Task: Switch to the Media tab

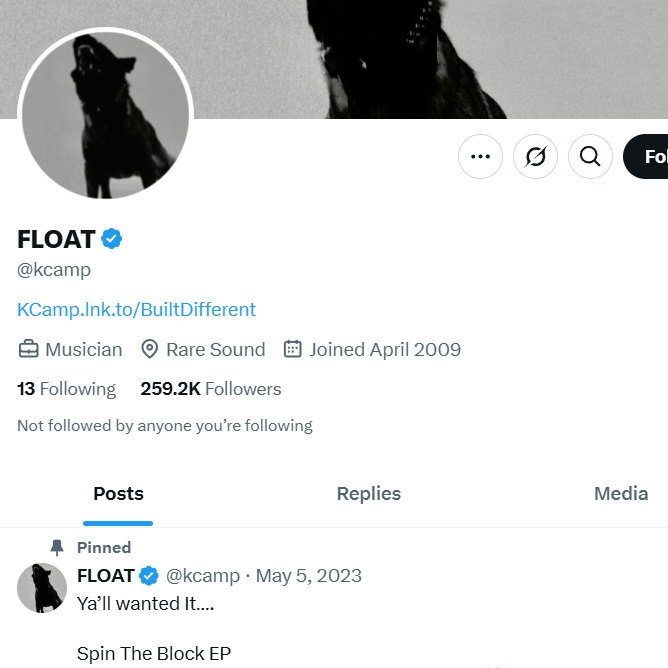Action: point(620,494)
